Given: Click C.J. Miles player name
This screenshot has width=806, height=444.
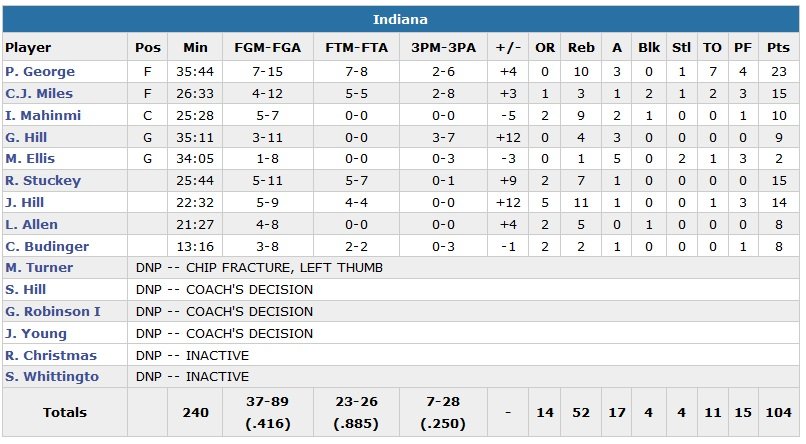Looking at the screenshot, I should (x=39, y=94).
